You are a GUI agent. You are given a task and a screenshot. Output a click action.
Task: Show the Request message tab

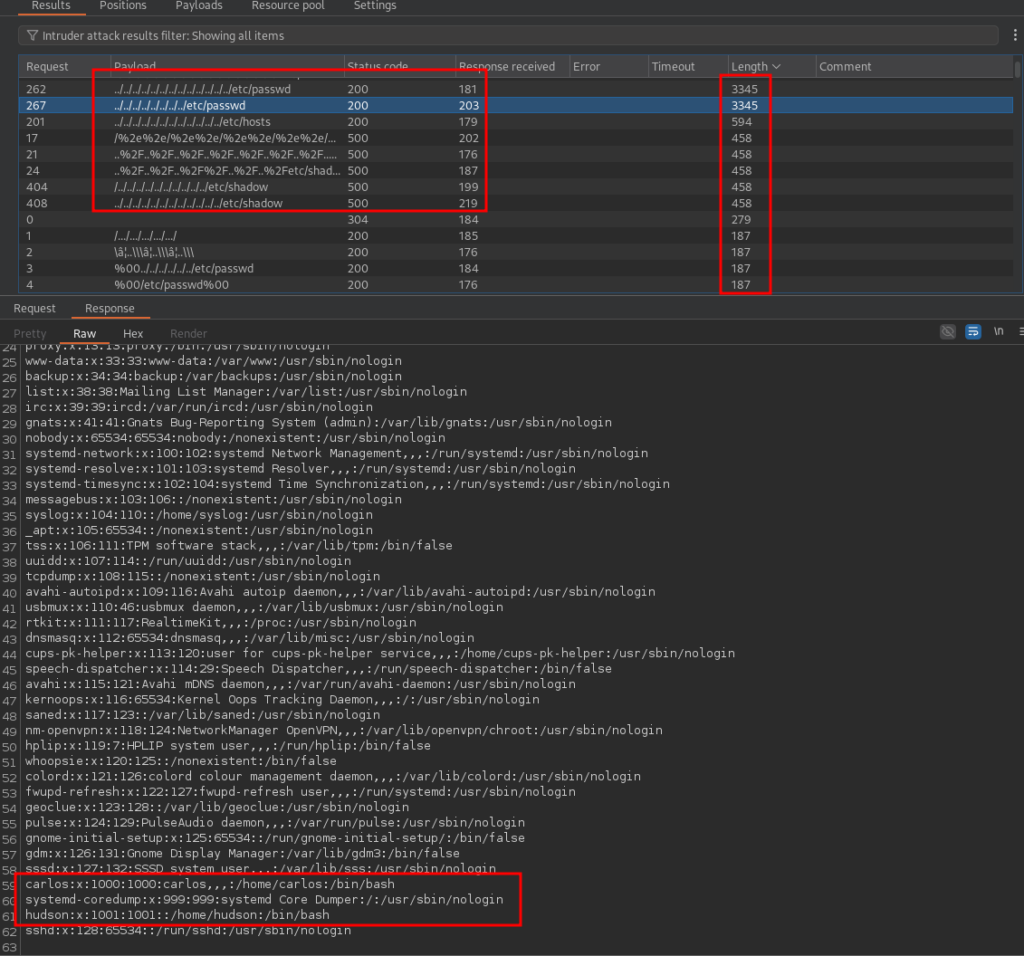pyautogui.click(x=35, y=308)
